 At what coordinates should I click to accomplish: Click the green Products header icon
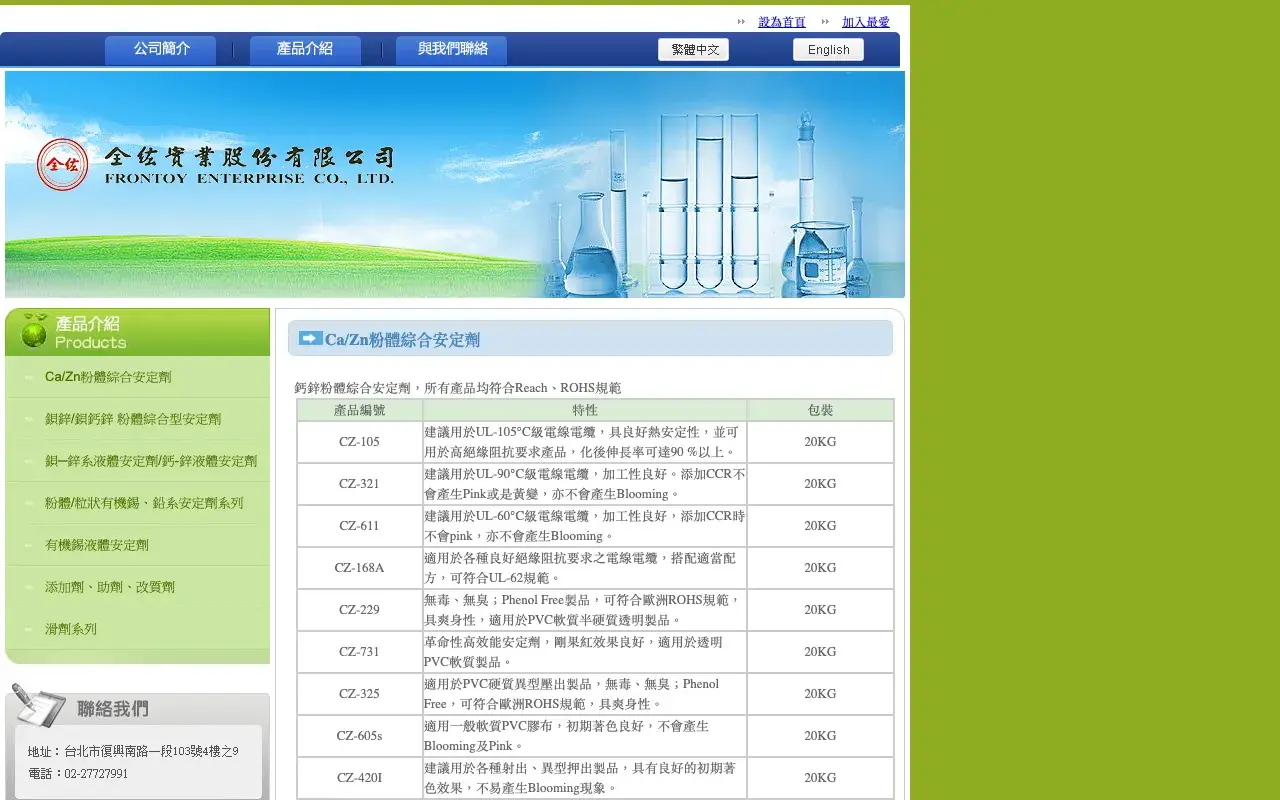click(x=35, y=332)
